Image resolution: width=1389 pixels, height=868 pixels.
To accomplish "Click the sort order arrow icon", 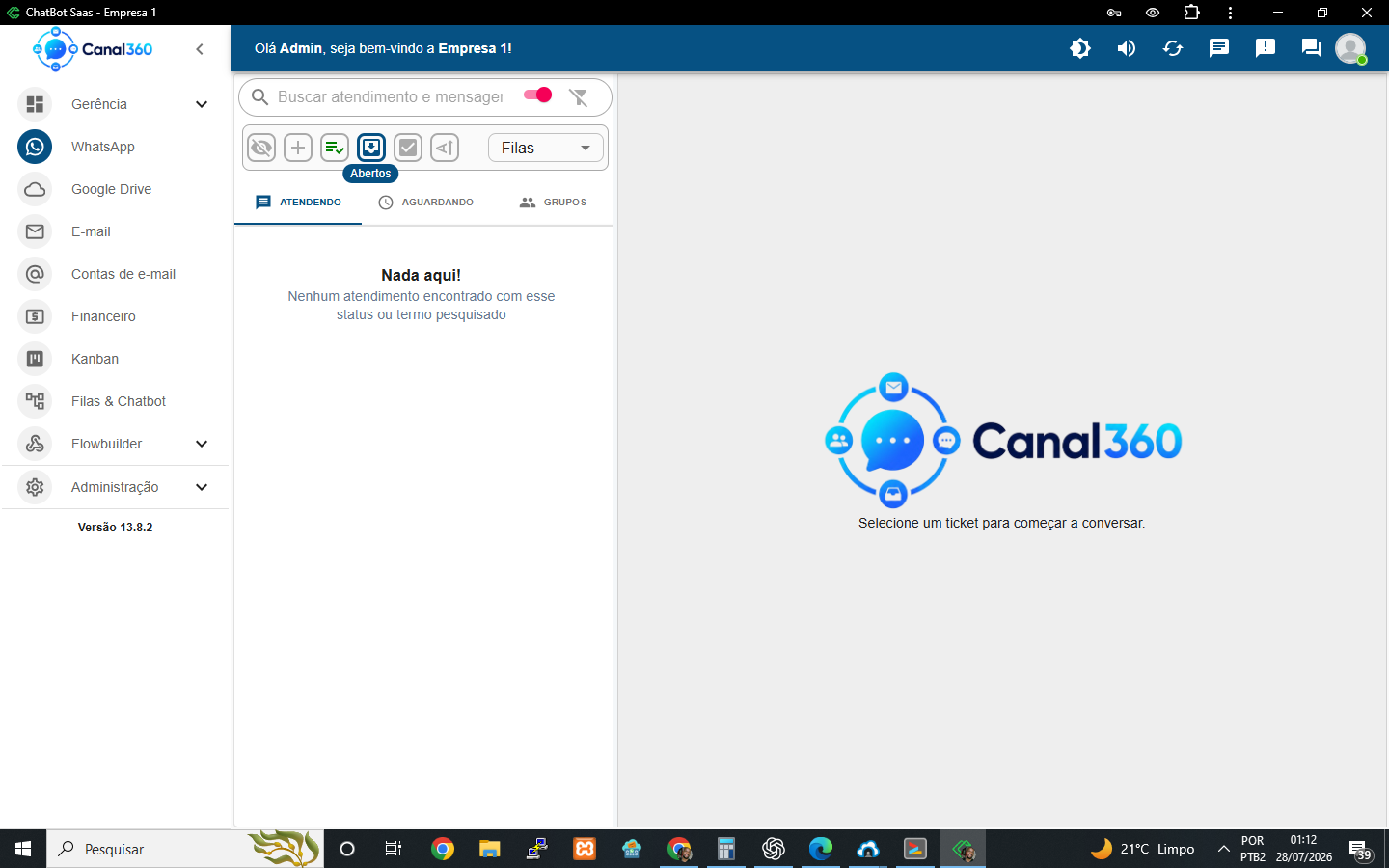I will [x=445, y=148].
